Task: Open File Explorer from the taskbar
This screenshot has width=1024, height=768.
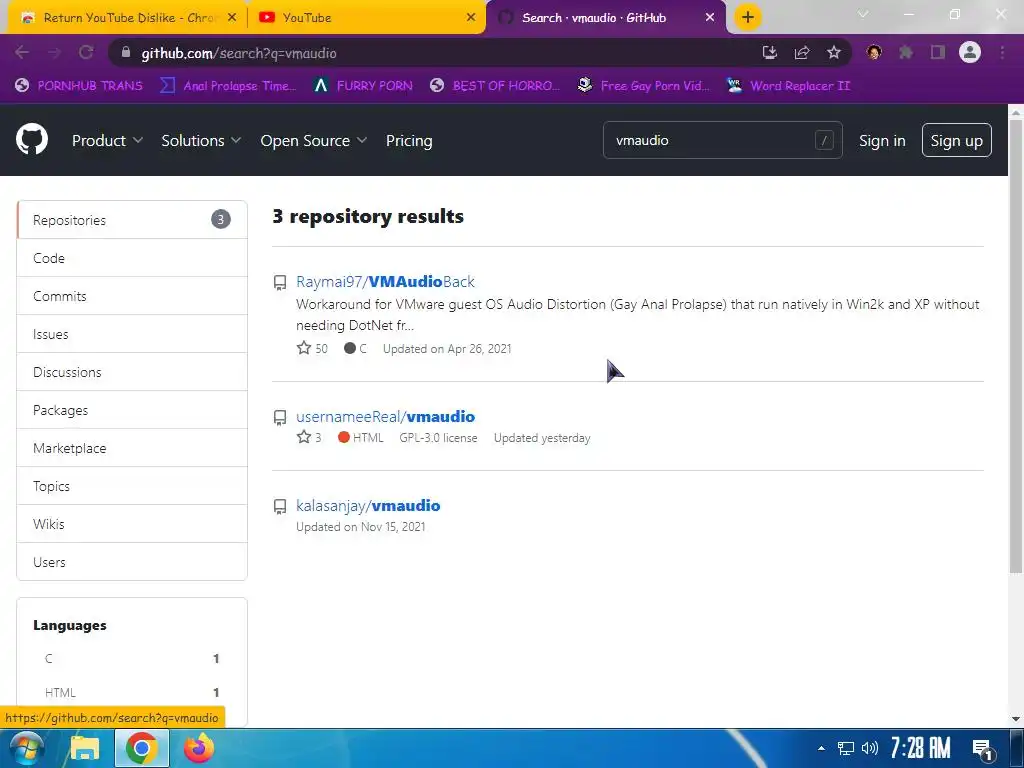Action: click(85, 748)
